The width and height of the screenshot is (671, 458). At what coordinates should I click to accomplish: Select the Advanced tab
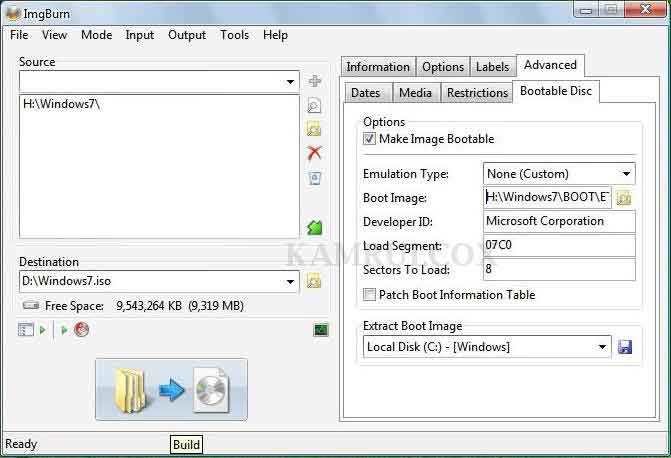point(550,65)
